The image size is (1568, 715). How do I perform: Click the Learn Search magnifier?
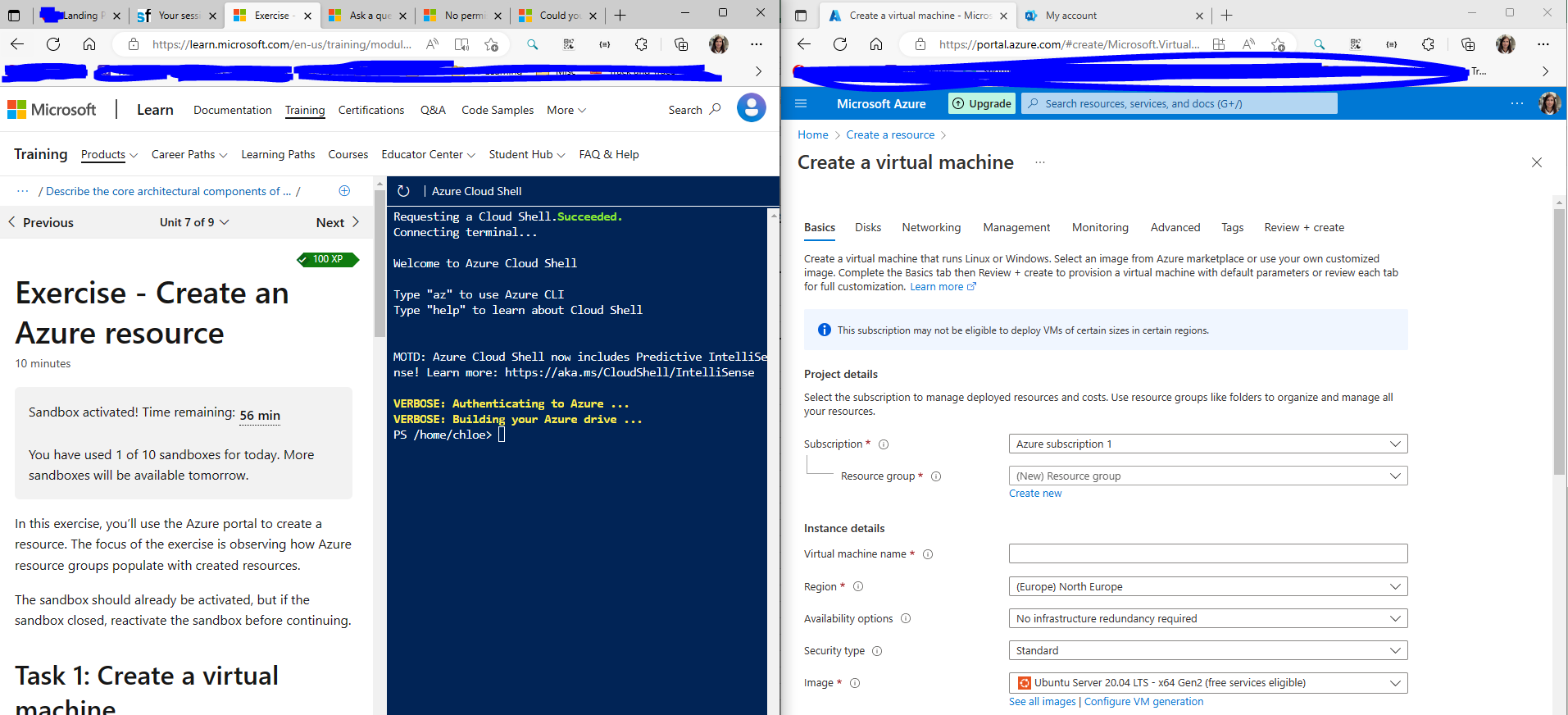coord(716,109)
